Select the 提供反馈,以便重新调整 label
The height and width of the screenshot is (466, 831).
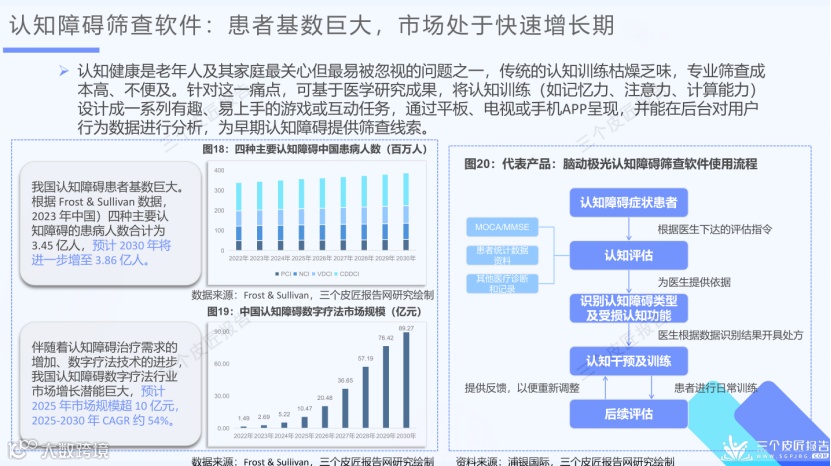click(x=521, y=388)
